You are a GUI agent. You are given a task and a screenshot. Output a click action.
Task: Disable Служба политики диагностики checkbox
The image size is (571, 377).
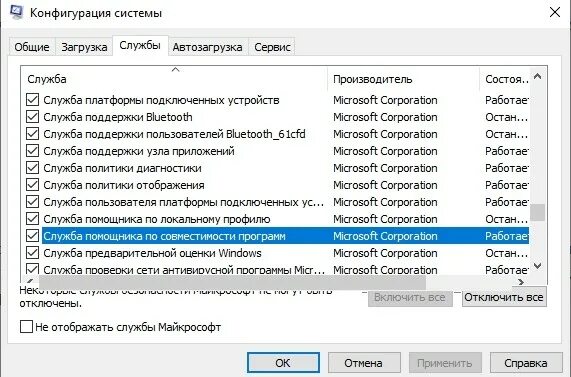(32, 168)
